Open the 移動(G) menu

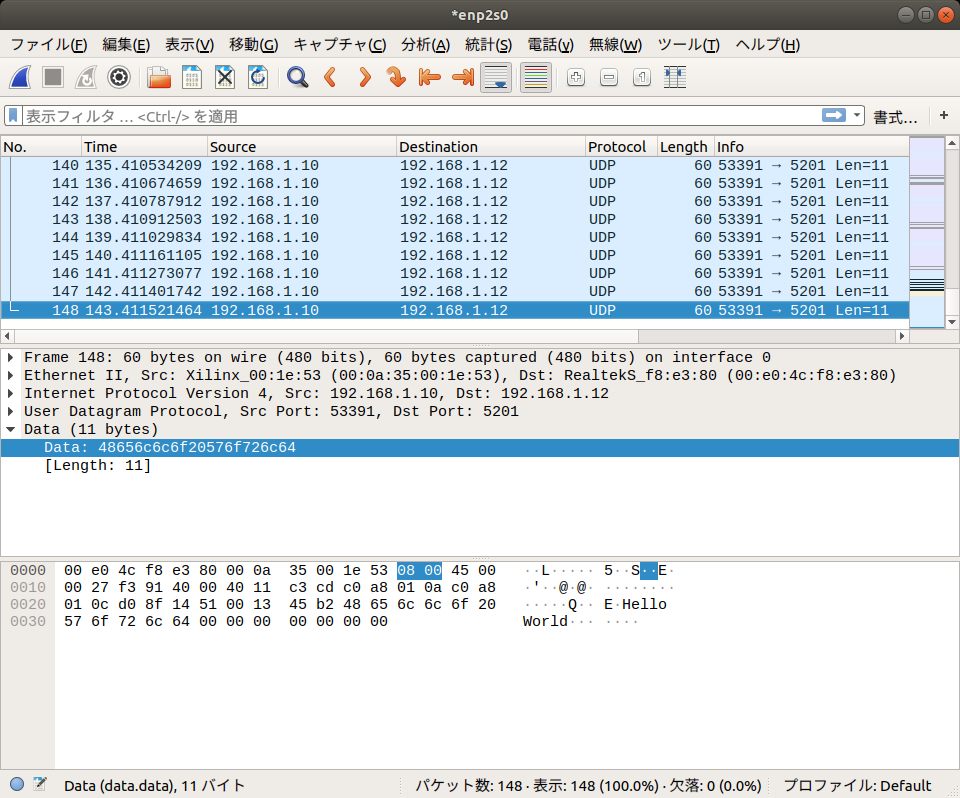[x=253, y=45]
